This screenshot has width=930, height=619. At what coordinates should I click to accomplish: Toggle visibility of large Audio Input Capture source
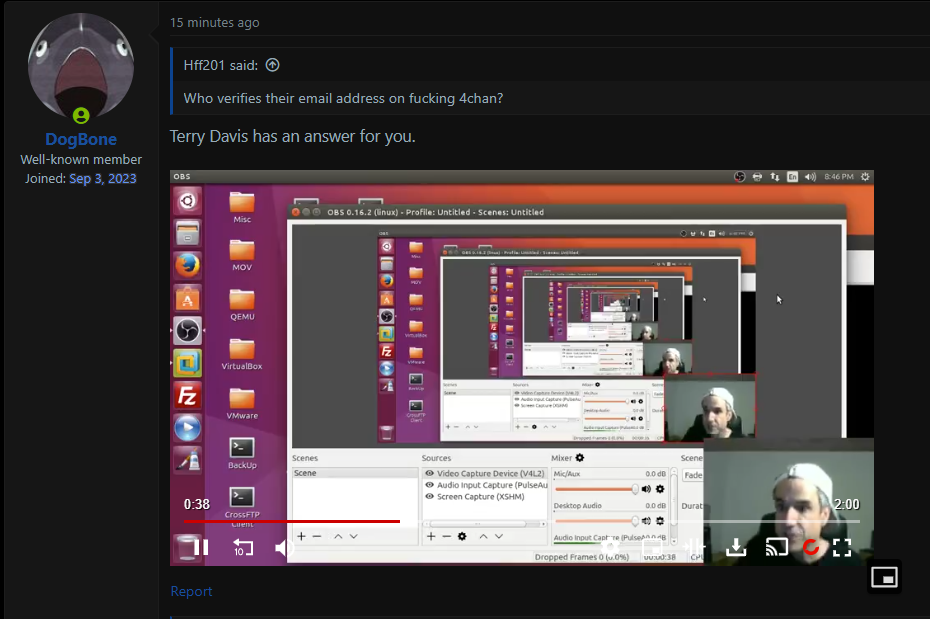click(x=429, y=485)
